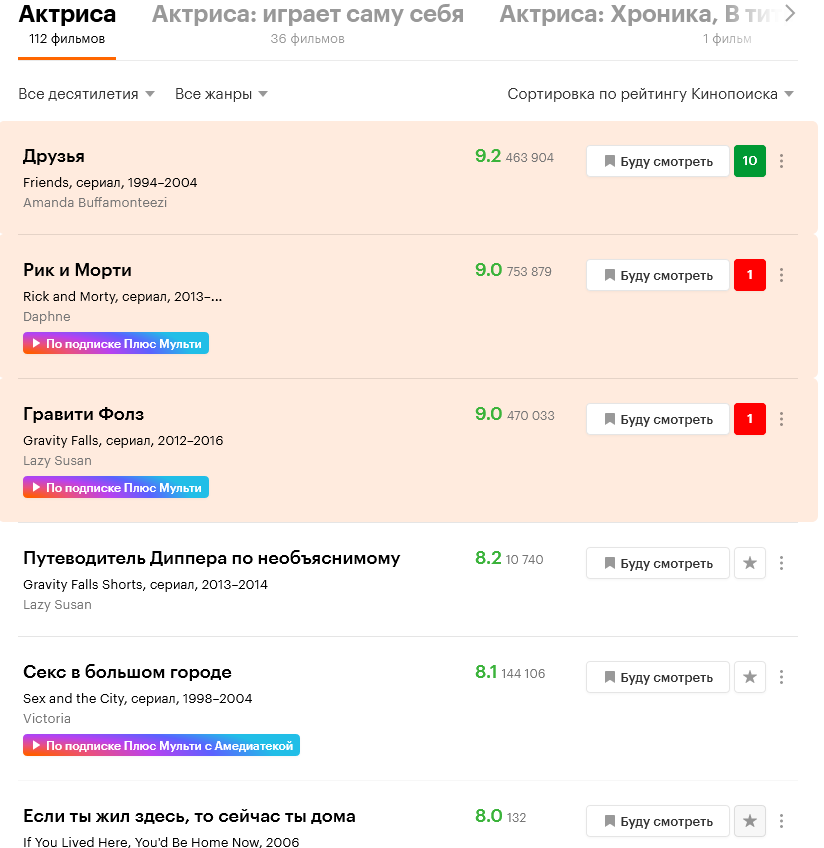Switch to Актриса: играет саму себя tab
Viewport: 824px width, 848px height.
(308, 24)
